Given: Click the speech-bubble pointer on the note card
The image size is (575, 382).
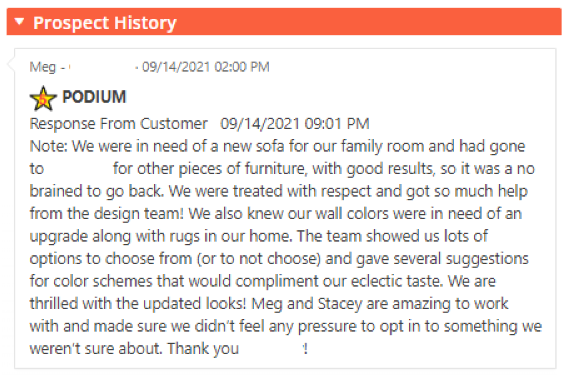Looking at the screenshot, I should [11, 64].
